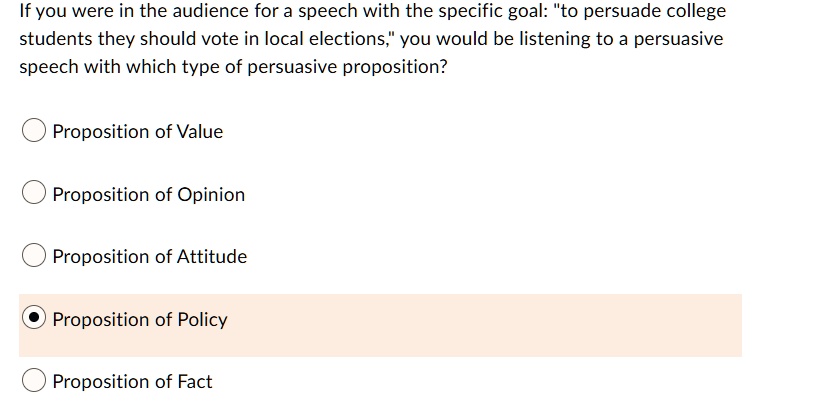Click the "Proposition of Value" label text

pos(138,132)
